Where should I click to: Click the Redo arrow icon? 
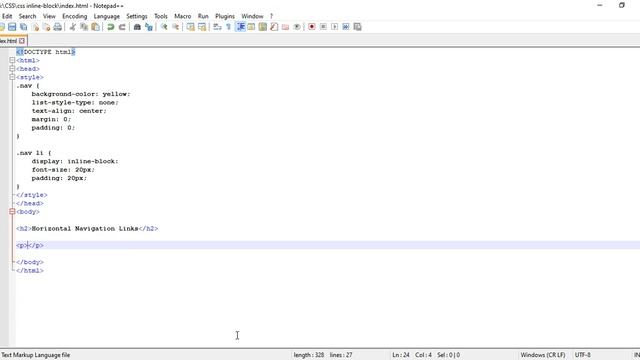[x=122, y=27]
